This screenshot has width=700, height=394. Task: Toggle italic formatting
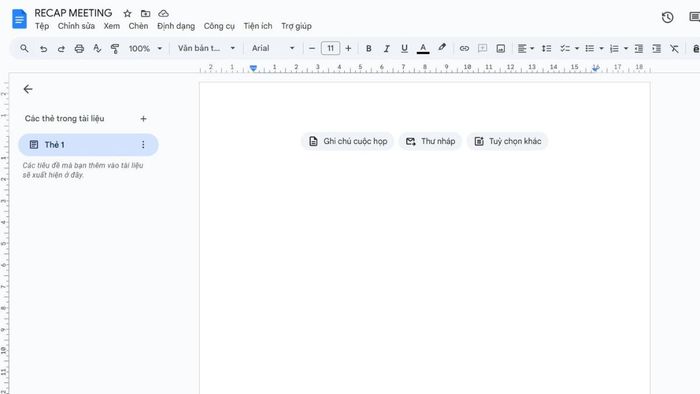(x=387, y=49)
